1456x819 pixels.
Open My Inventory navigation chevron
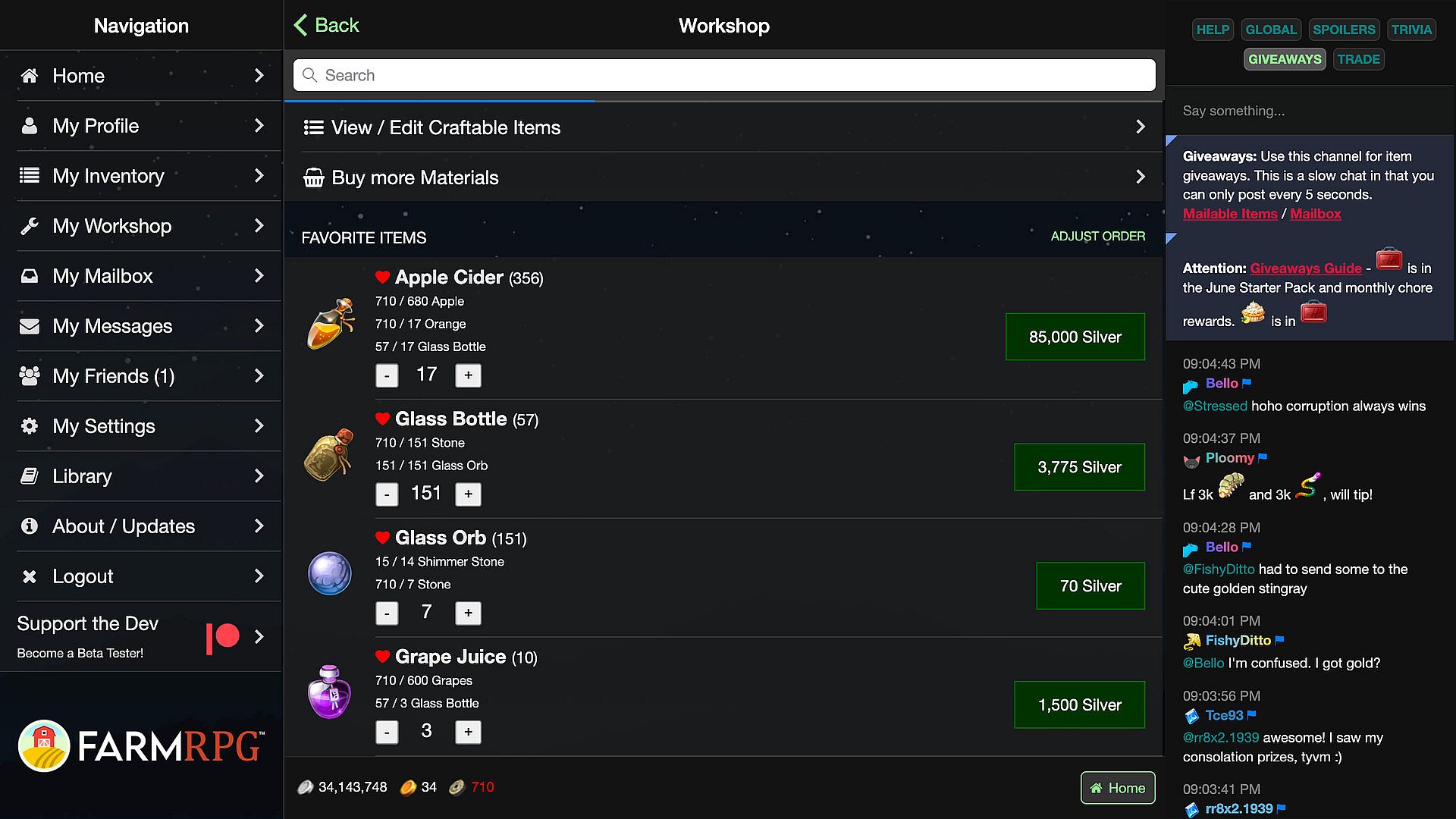[x=259, y=176]
